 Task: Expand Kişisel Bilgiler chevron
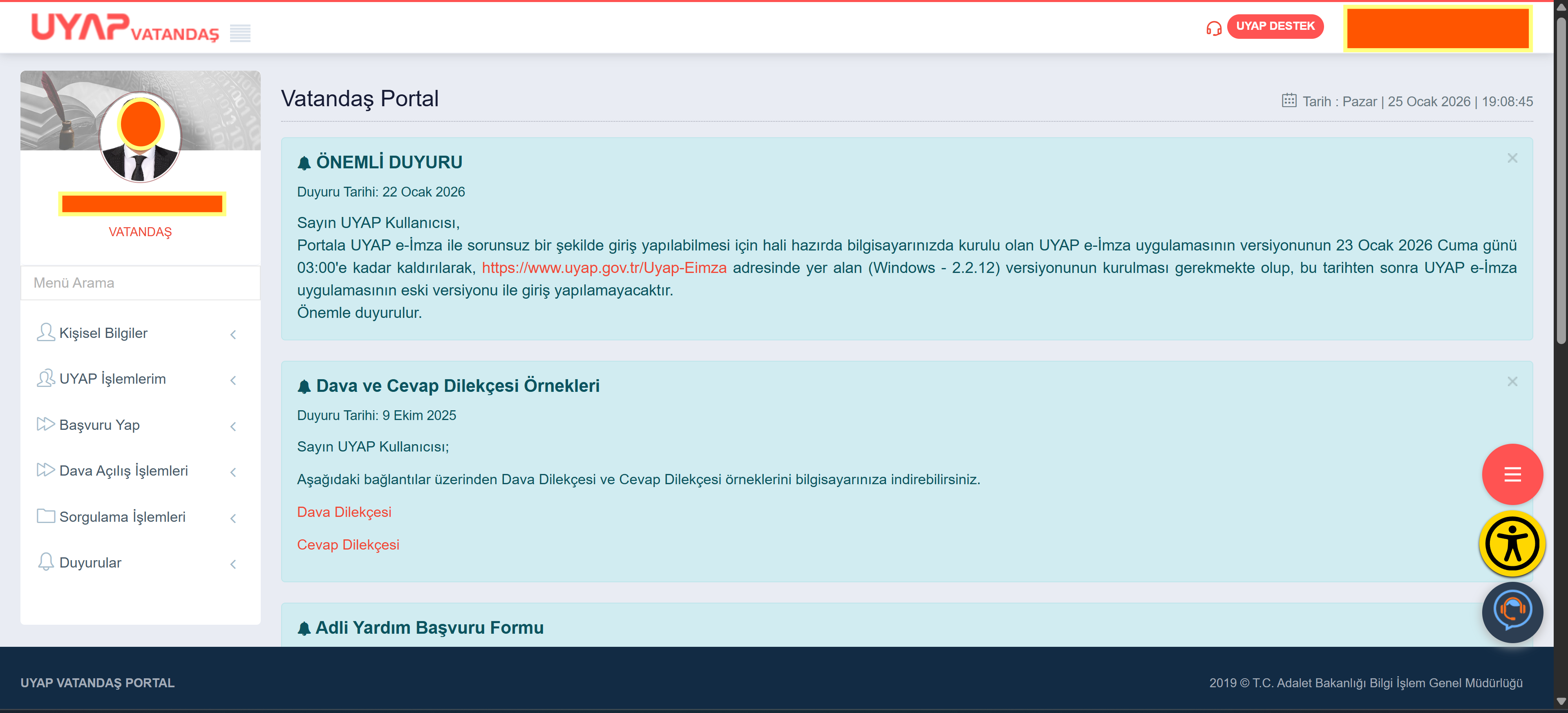pyautogui.click(x=233, y=335)
